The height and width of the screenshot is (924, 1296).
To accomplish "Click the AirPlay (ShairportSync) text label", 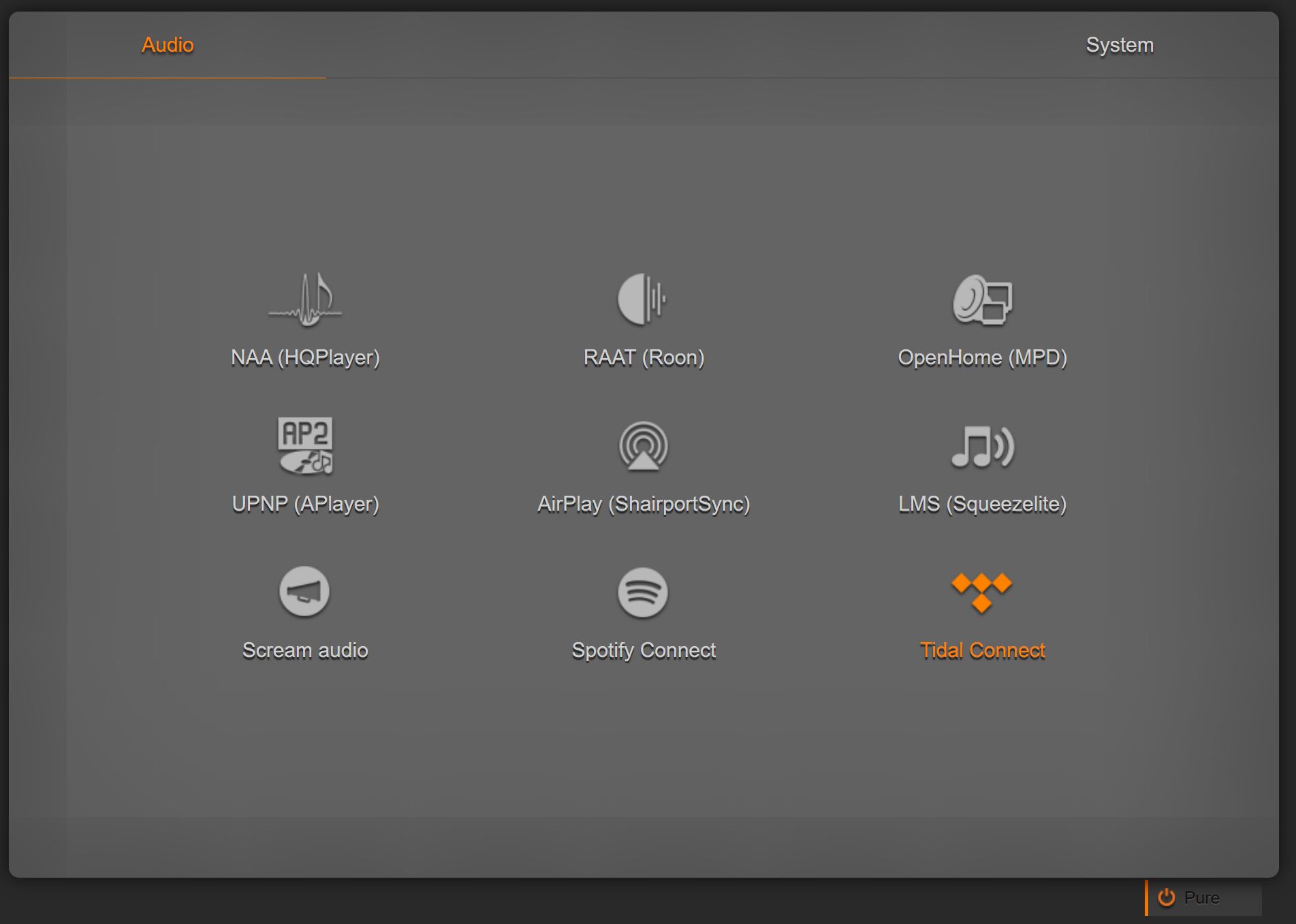I will 644,504.
